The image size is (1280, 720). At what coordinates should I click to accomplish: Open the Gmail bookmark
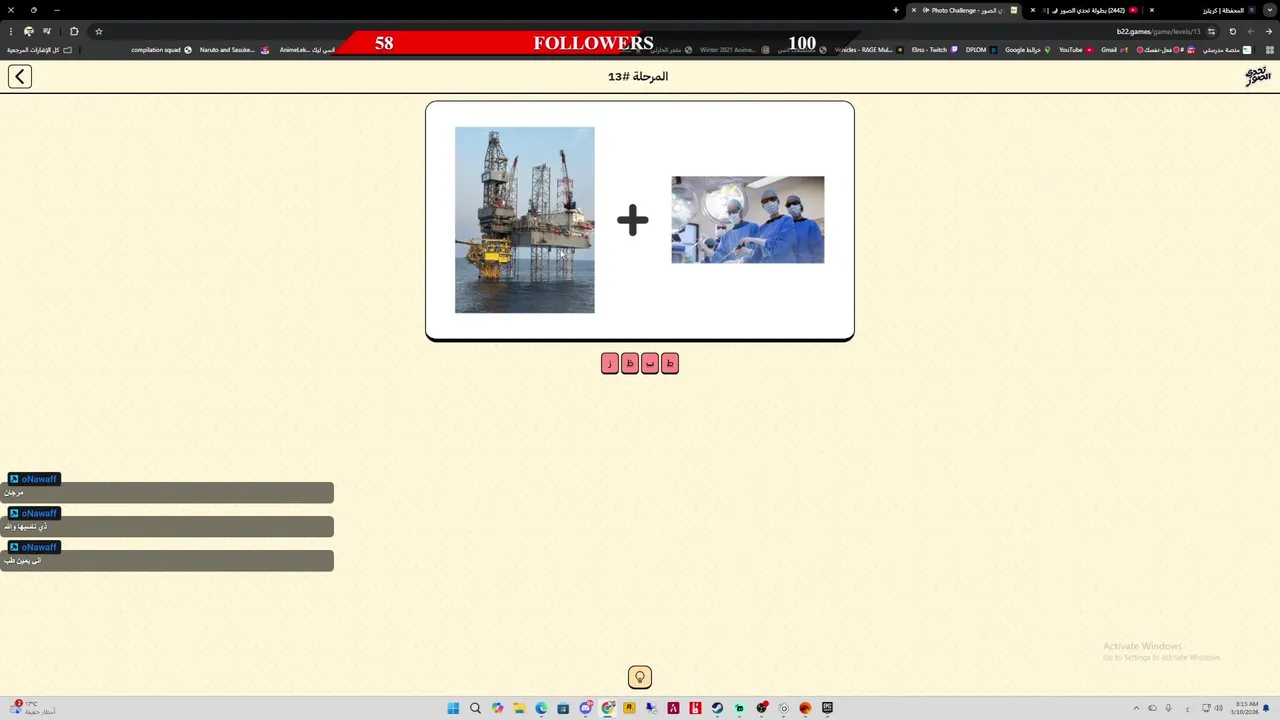pos(1115,50)
